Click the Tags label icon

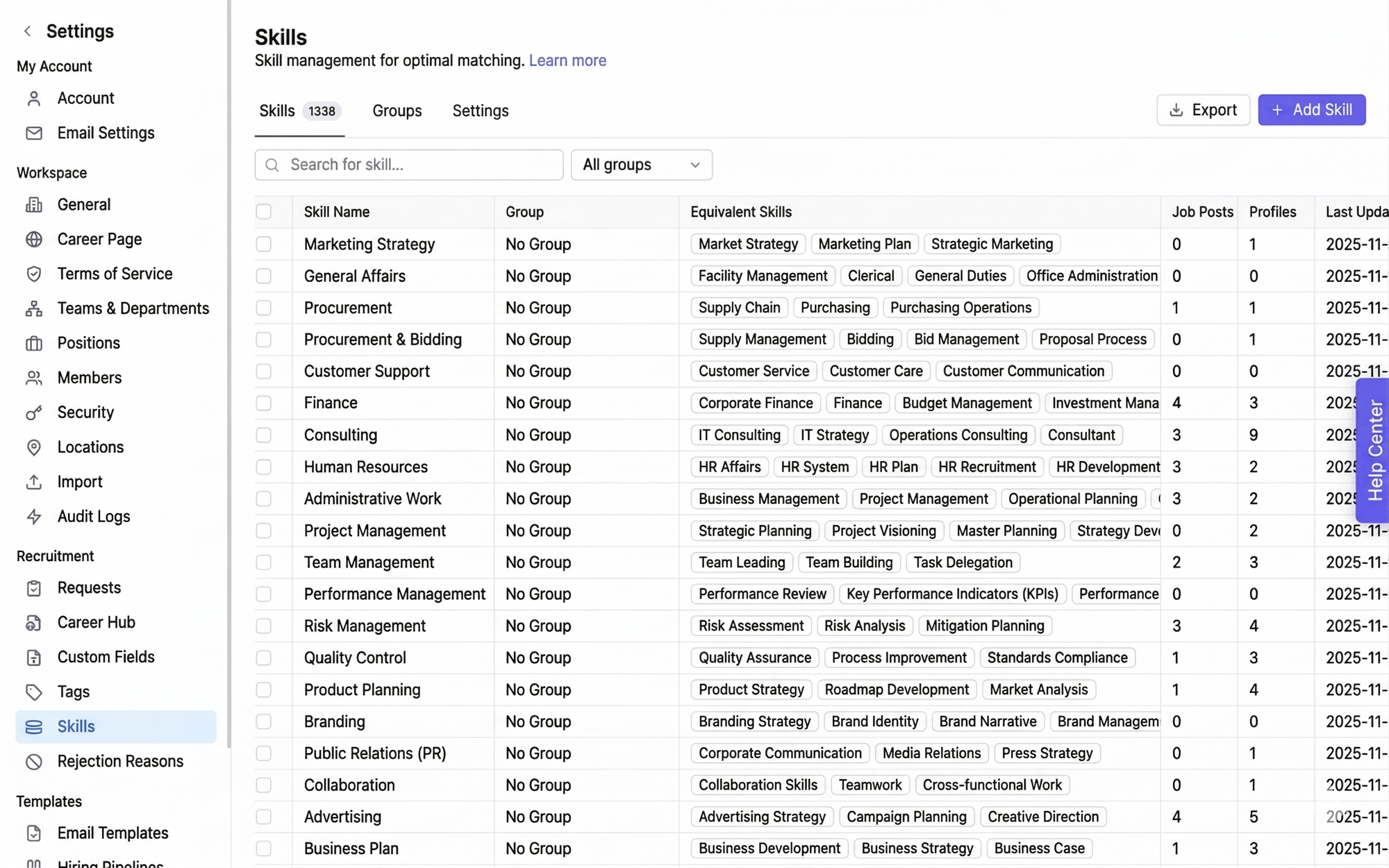pos(33,692)
